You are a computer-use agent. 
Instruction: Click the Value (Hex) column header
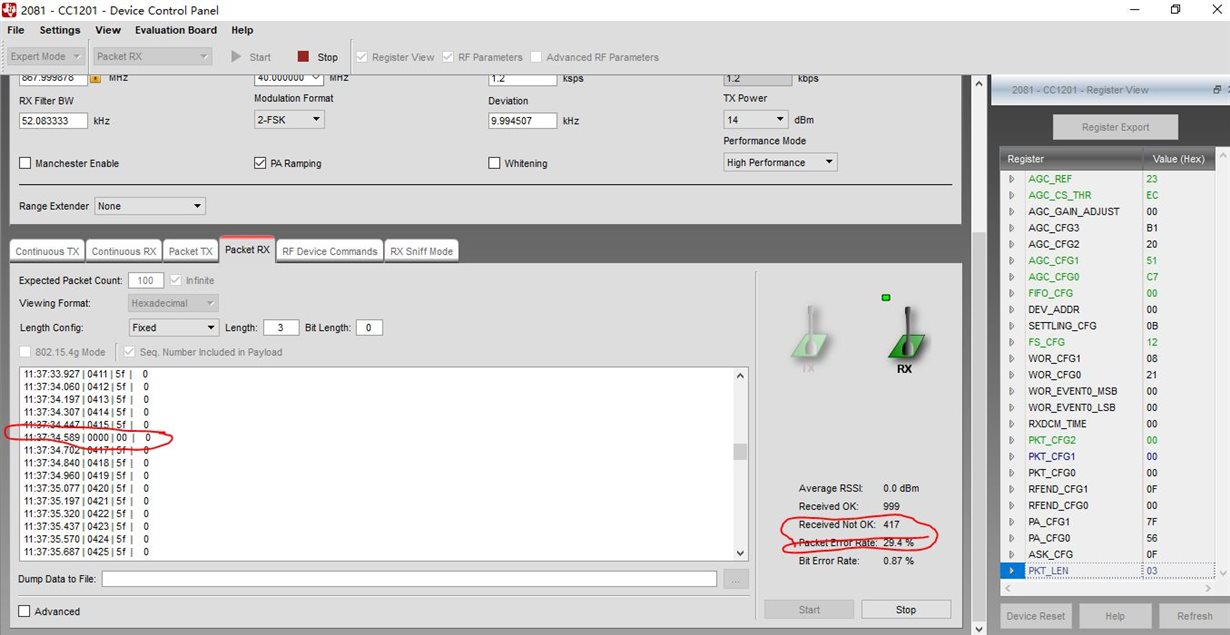click(x=1178, y=159)
